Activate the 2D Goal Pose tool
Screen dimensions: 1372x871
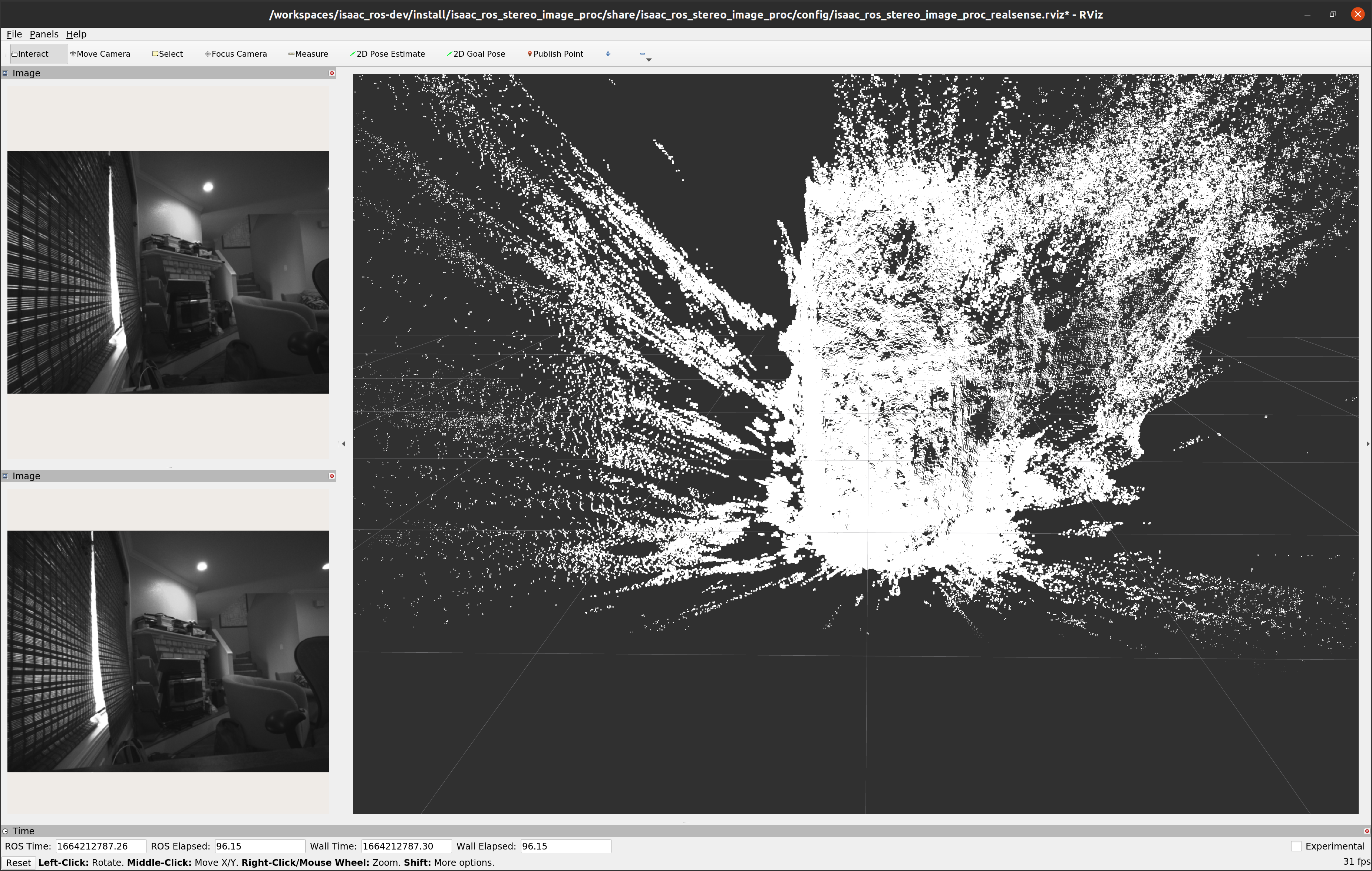click(x=476, y=54)
